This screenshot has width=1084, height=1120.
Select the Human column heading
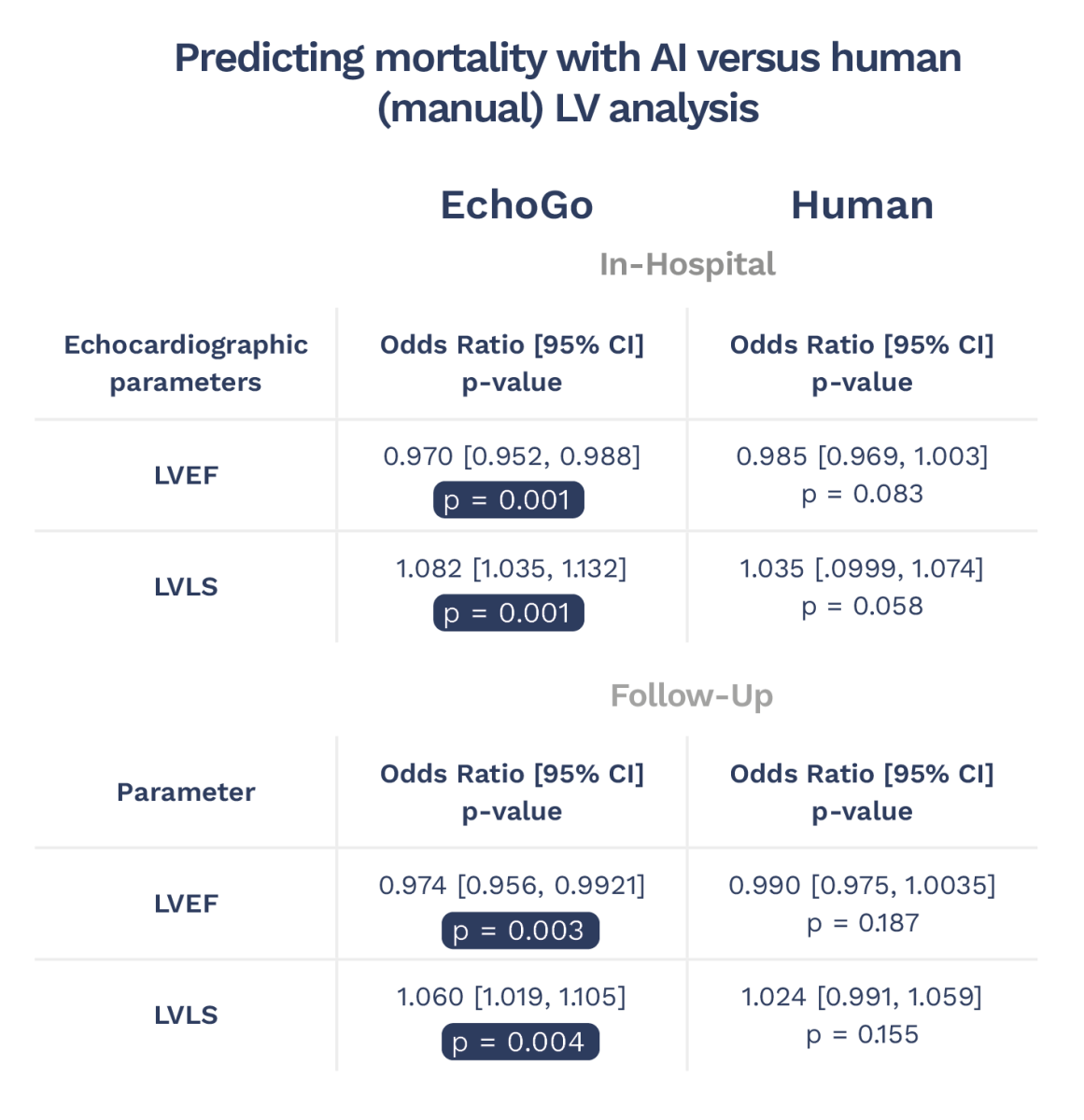pos(862,205)
